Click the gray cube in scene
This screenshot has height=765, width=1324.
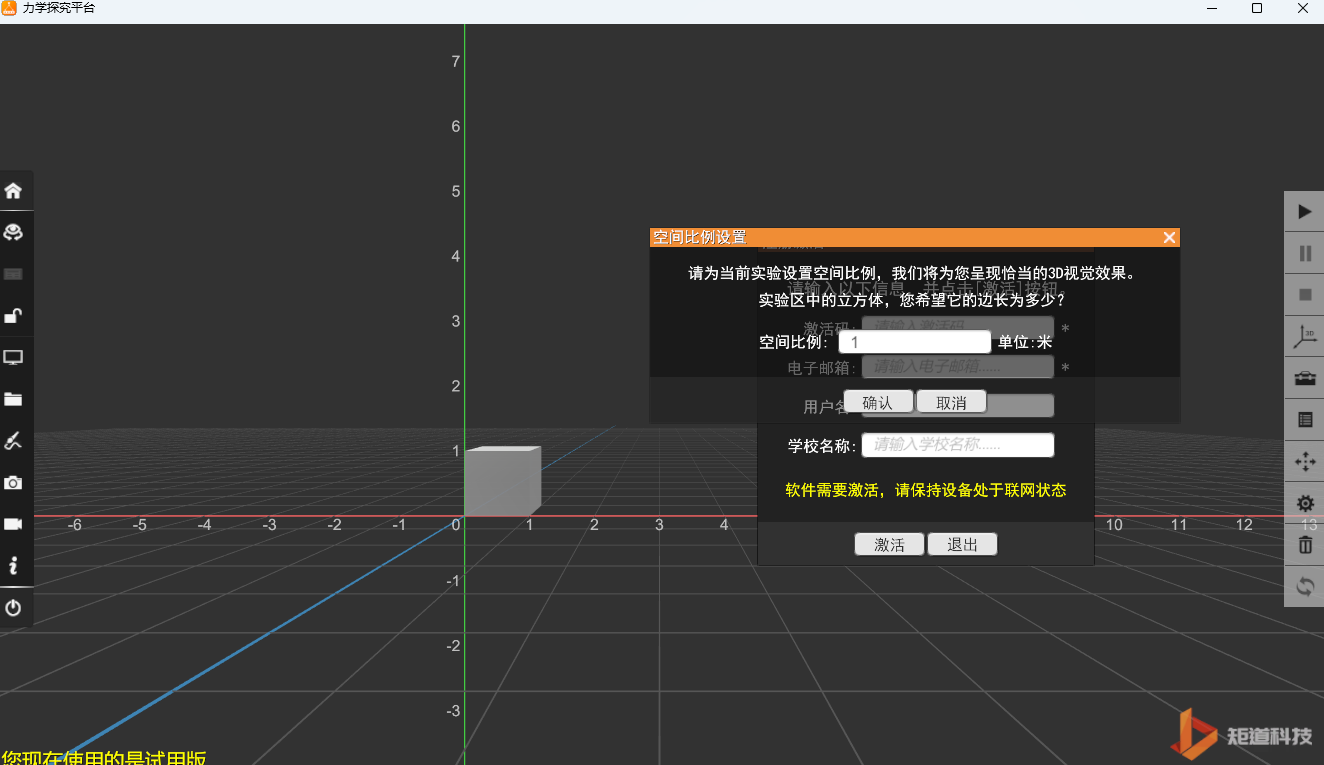(x=502, y=481)
